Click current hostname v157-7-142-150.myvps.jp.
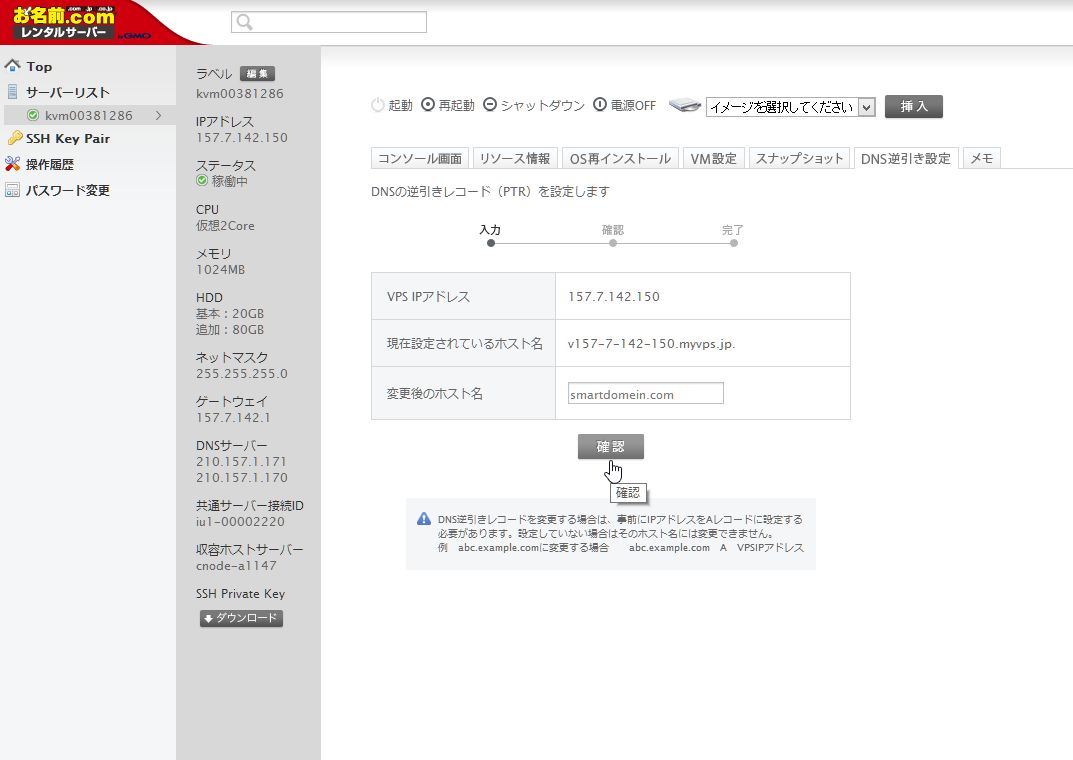The image size is (1073, 760). click(651, 343)
